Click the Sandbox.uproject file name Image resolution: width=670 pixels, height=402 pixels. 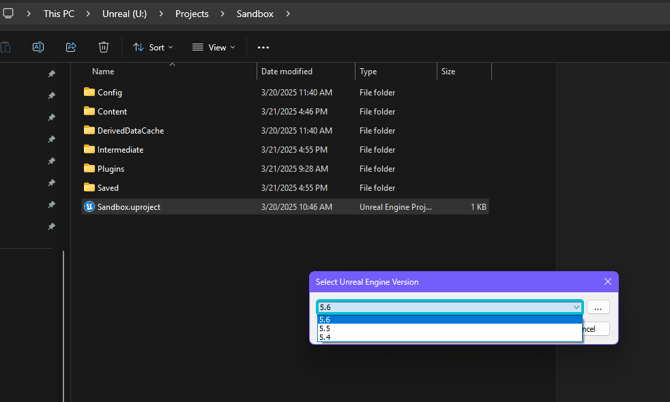coord(129,207)
